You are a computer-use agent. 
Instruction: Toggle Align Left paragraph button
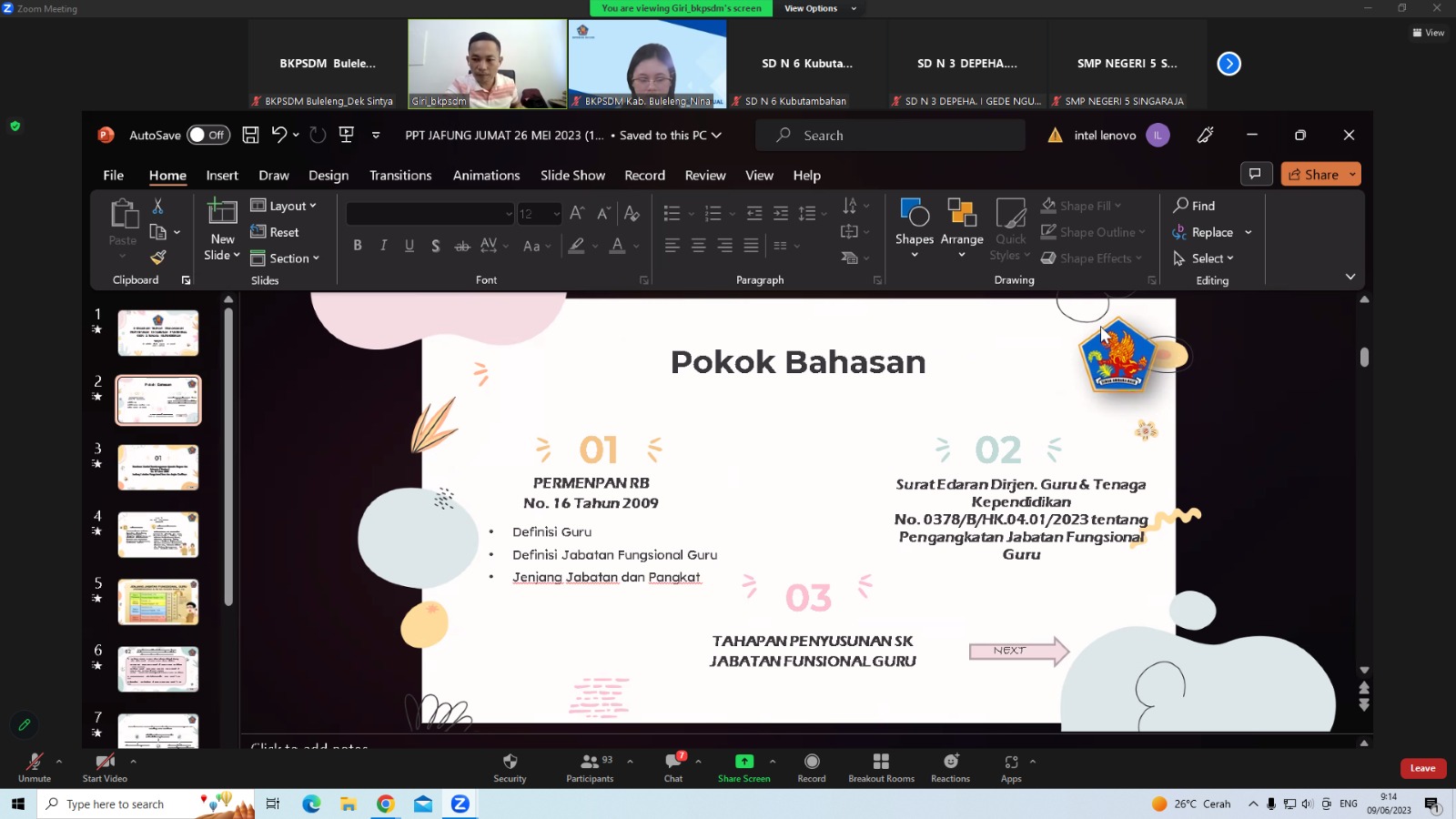(672, 245)
